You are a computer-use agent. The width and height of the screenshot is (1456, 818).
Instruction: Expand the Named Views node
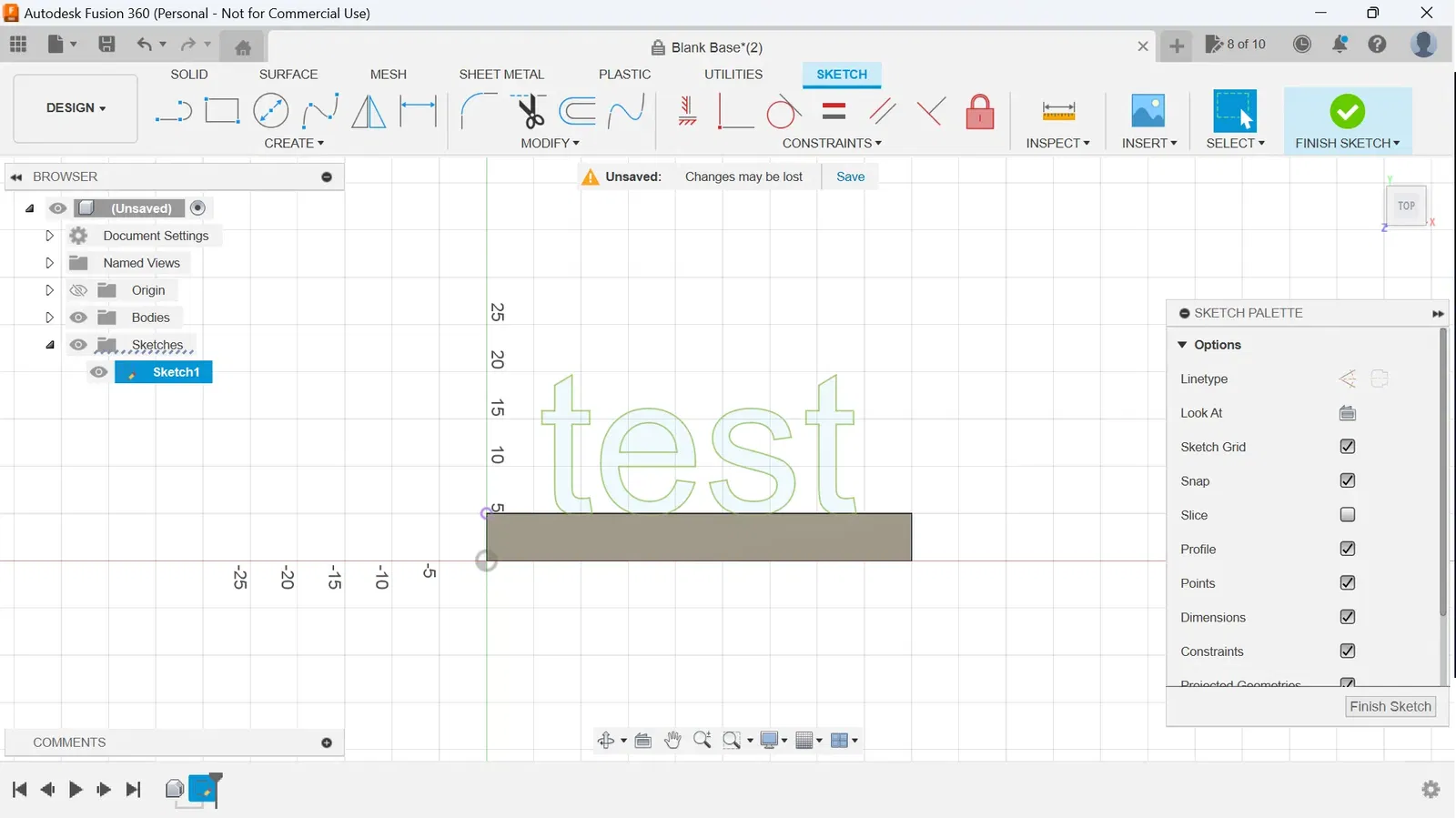click(x=50, y=263)
